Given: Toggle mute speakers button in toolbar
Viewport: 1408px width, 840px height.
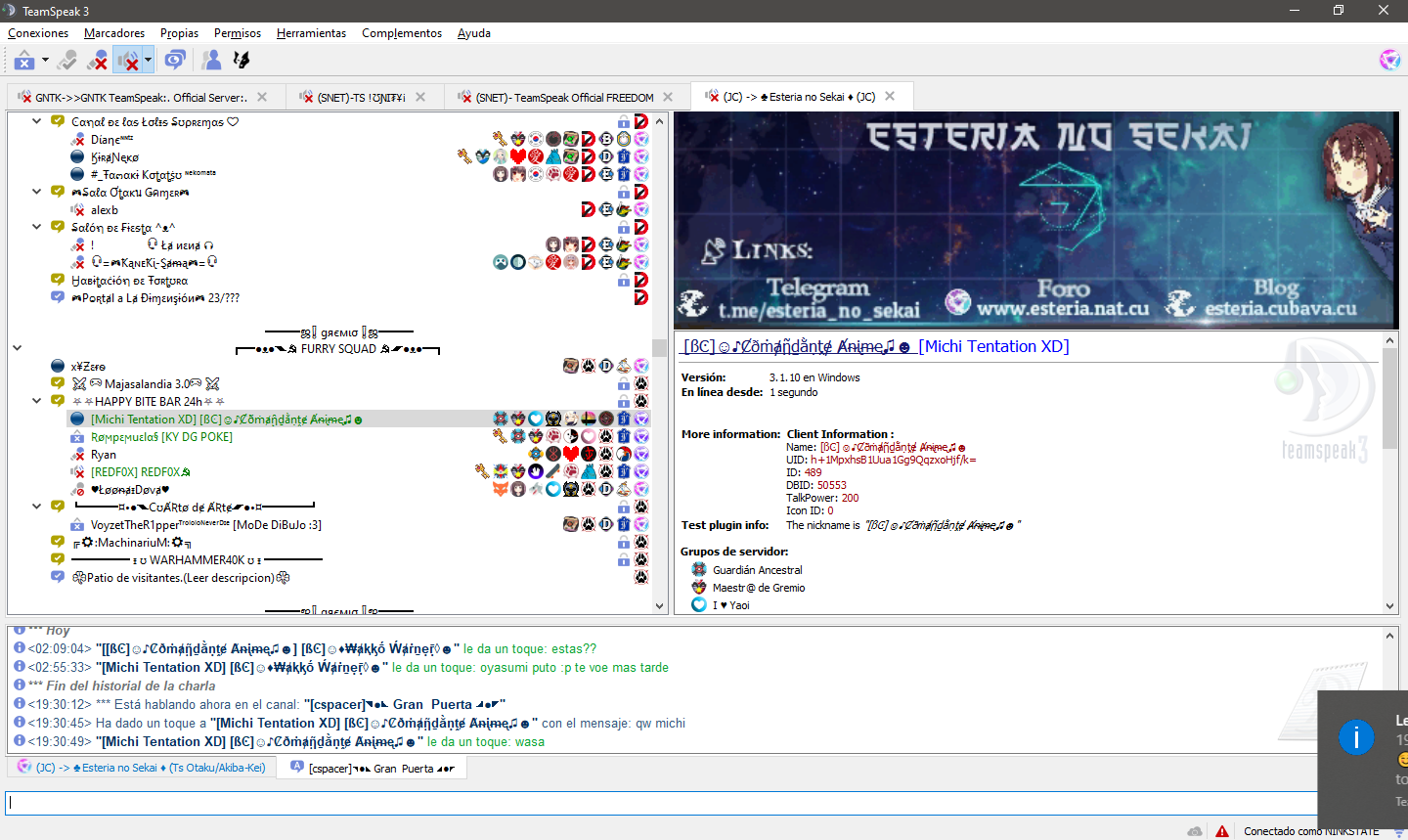Looking at the screenshot, I should pos(128,61).
